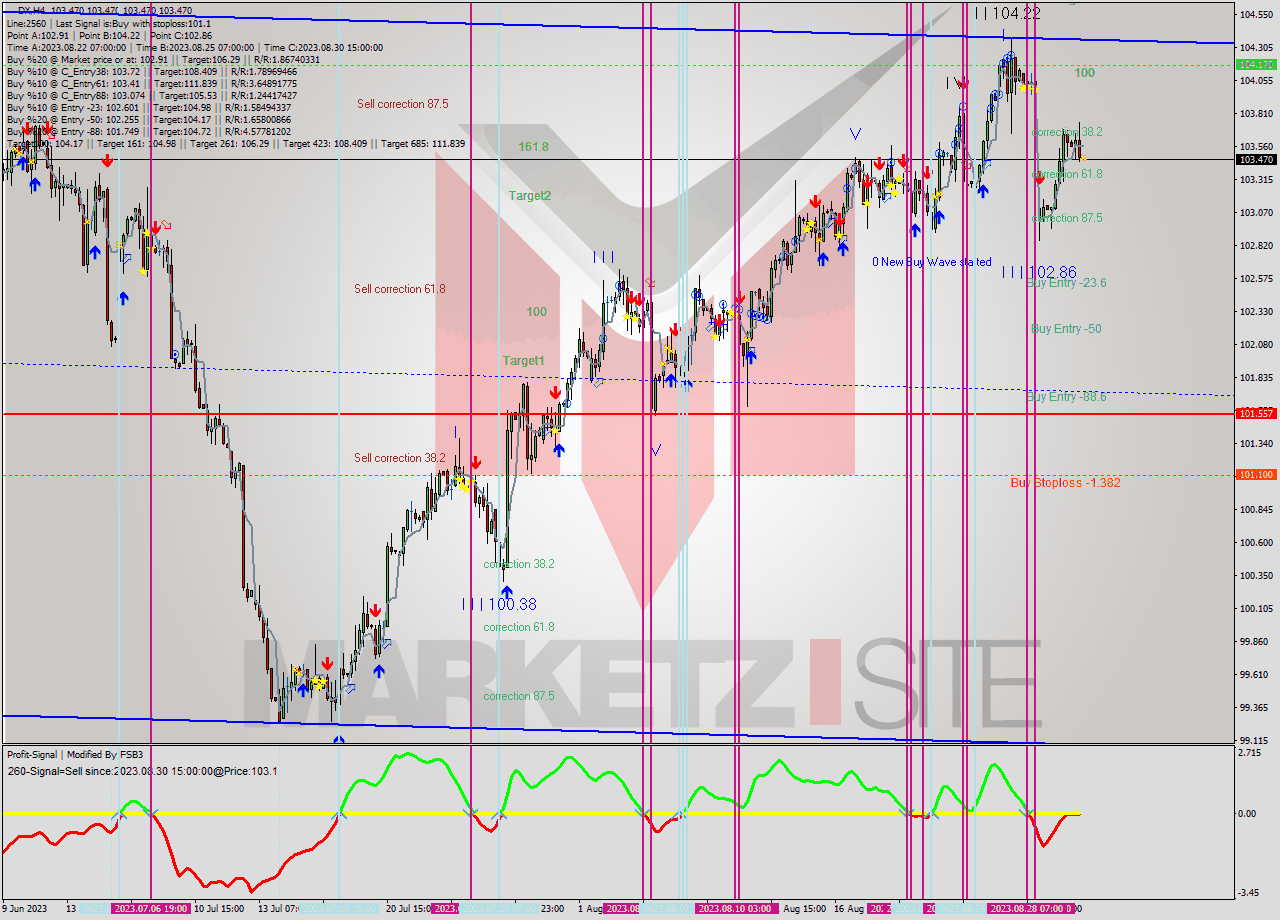This screenshot has width=1280, height=920.
Task: Select the 99.365 price scale value
Action: coord(1256,708)
